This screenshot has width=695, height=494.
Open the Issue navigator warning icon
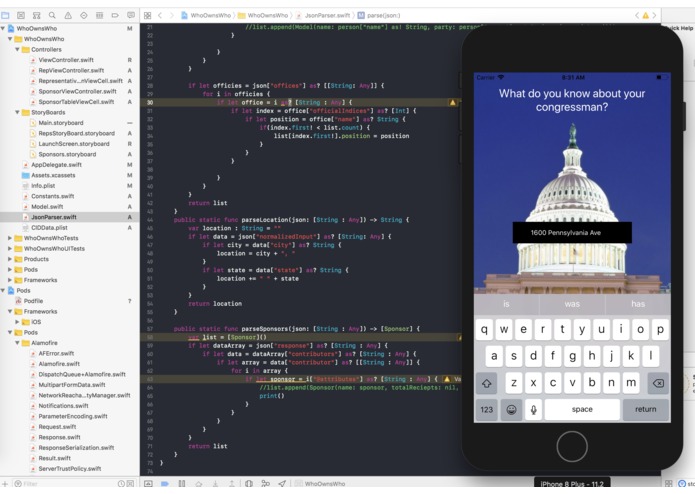click(68, 16)
